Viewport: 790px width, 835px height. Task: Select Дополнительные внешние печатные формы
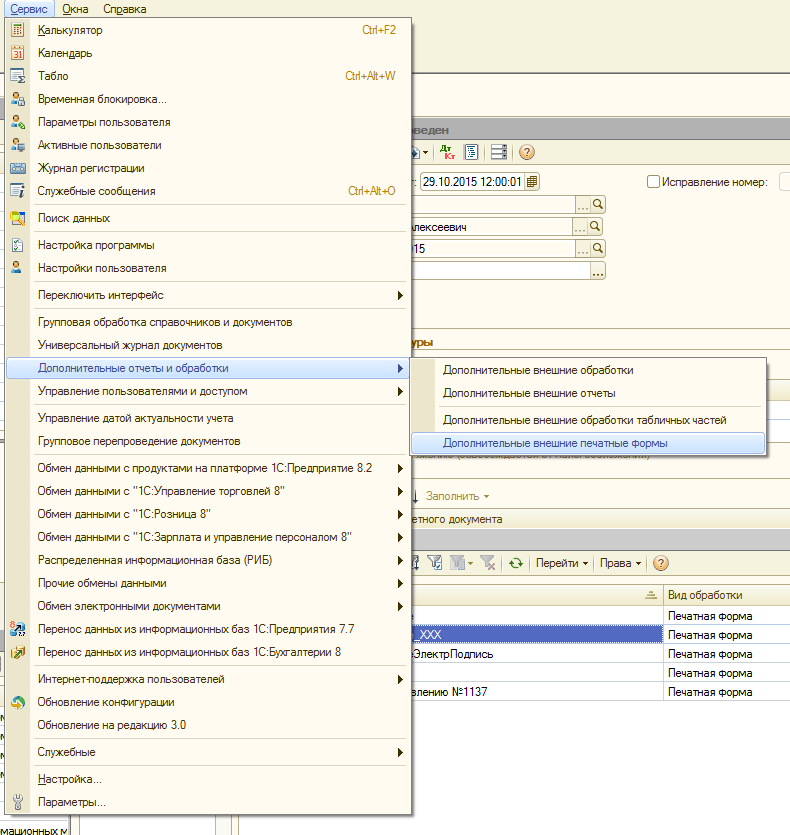(x=555, y=442)
